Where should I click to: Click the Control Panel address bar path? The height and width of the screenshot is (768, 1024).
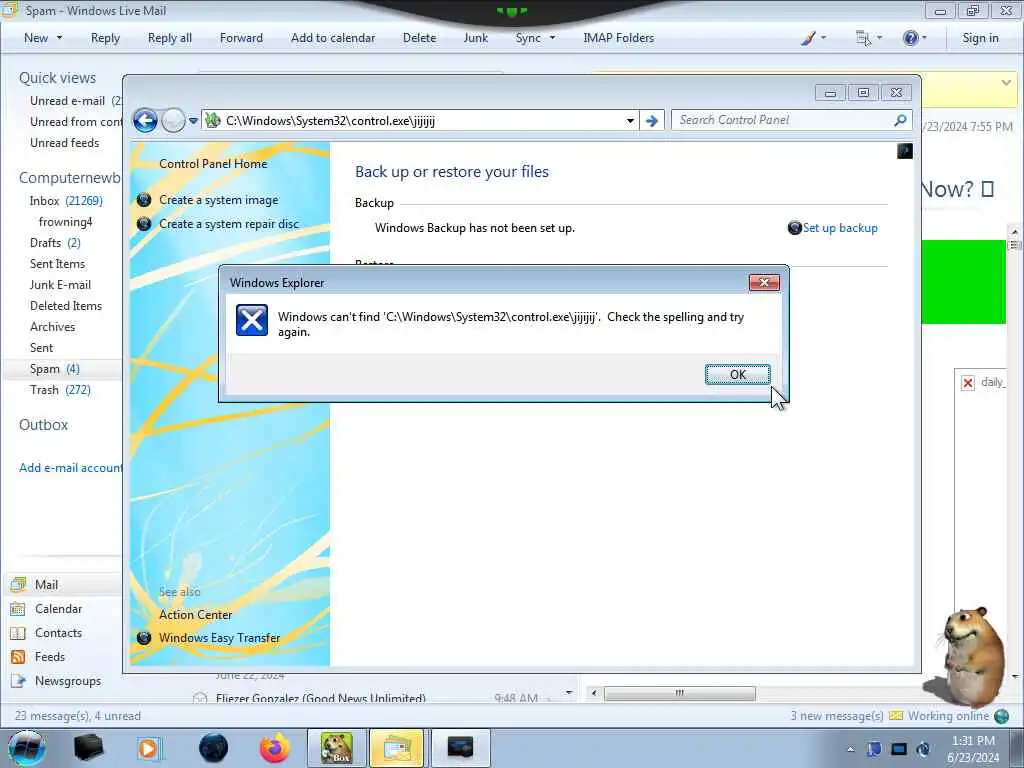pyautogui.click(x=330, y=121)
